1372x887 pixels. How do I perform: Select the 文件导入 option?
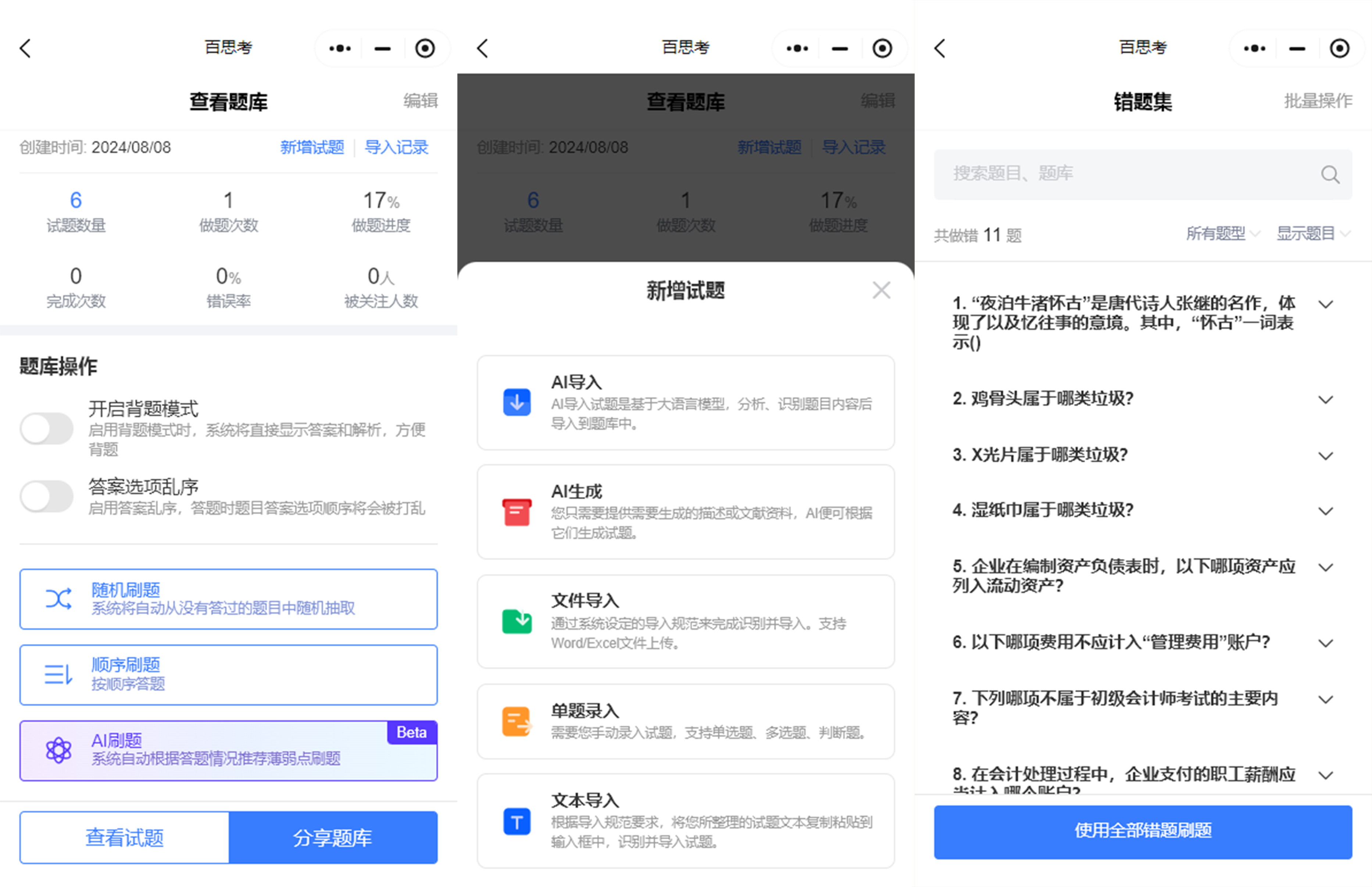tap(685, 621)
